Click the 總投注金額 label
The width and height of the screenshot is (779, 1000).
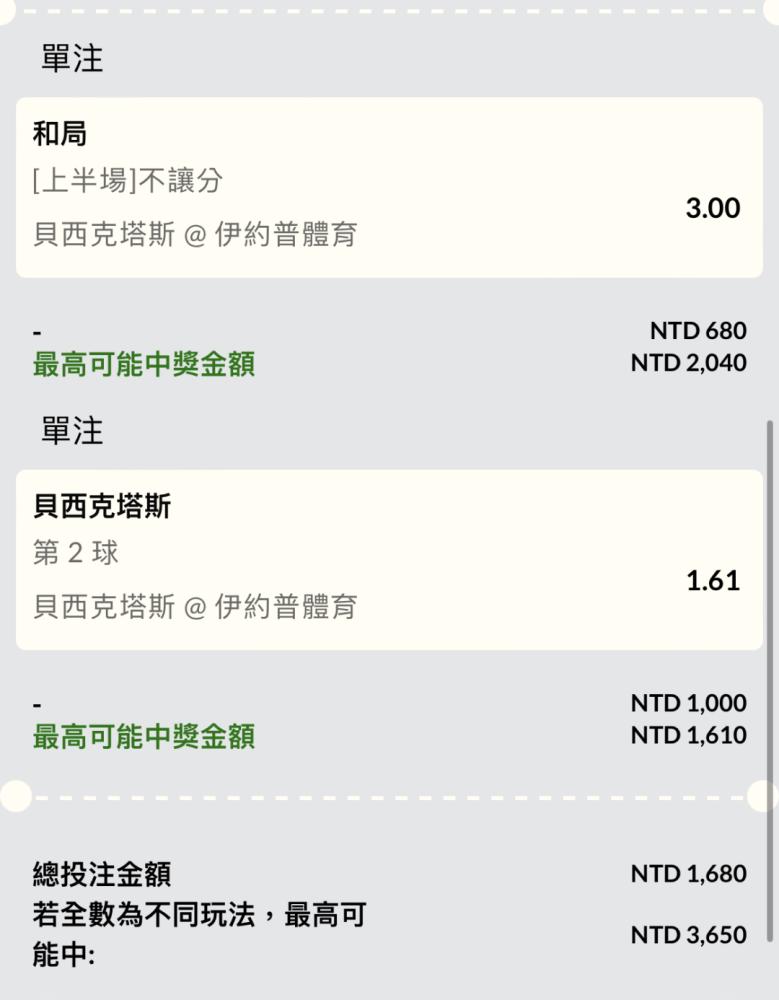pyautogui.click(x=102, y=874)
